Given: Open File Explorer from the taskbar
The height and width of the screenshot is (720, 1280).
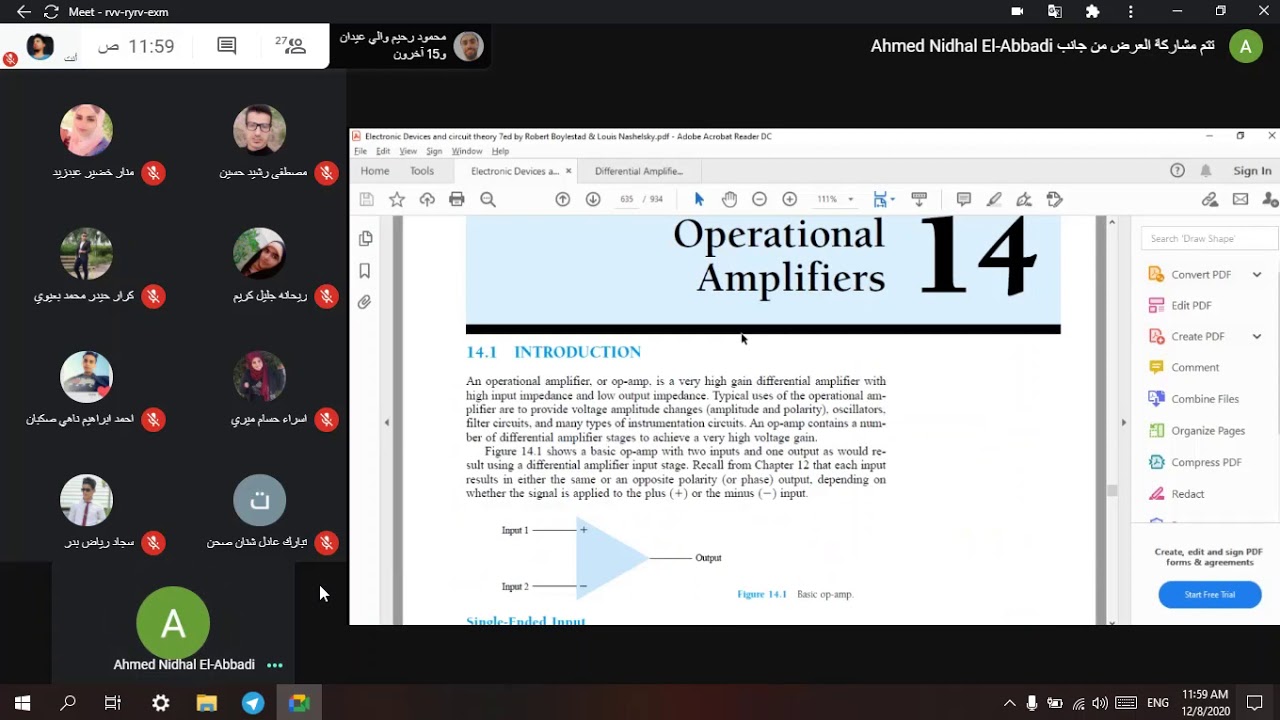Looking at the screenshot, I should pyautogui.click(x=207, y=703).
